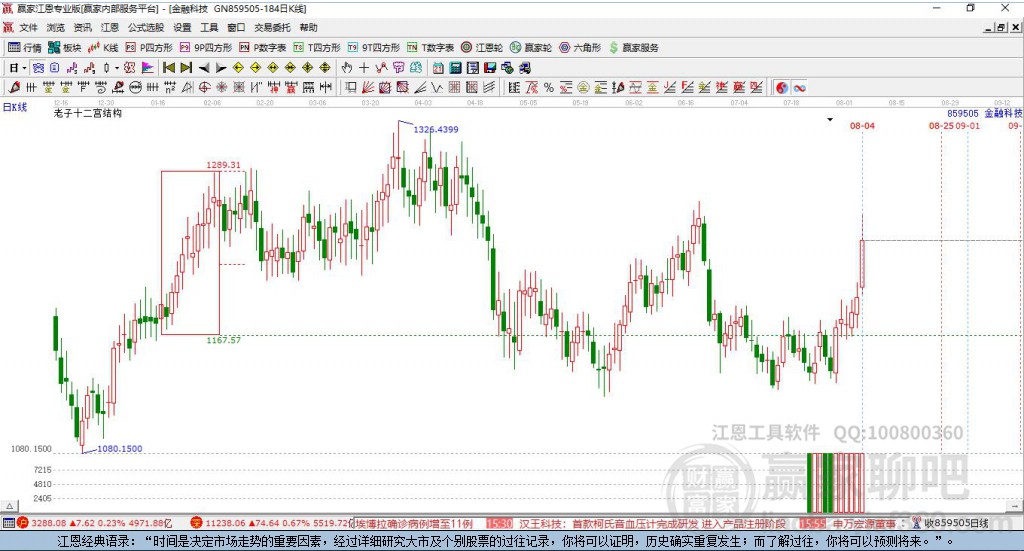The image size is (1024, 551).
Task: Click the last yellow diamond arrow icon
Action: tap(325, 68)
